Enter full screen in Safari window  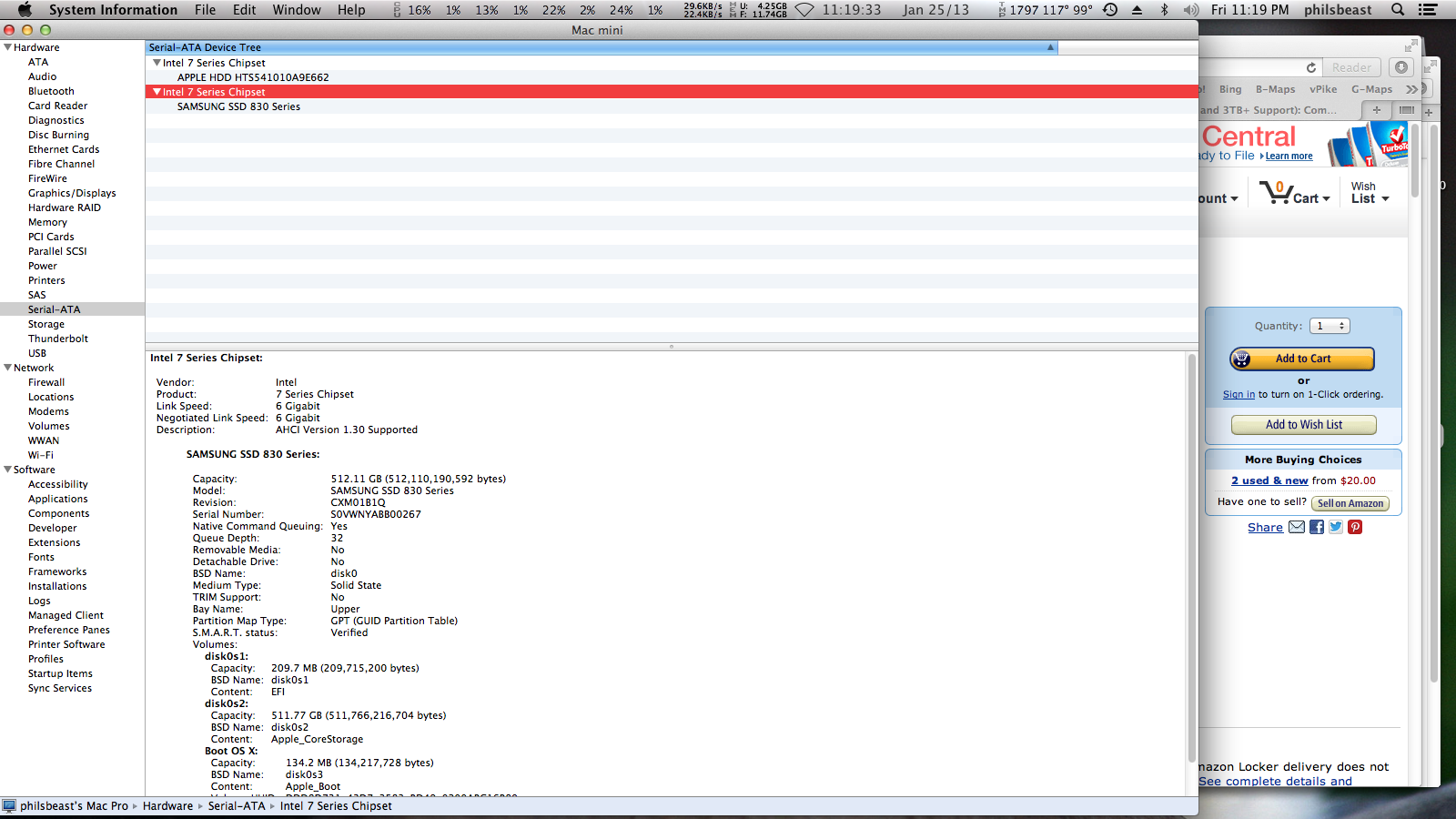coord(1411,45)
